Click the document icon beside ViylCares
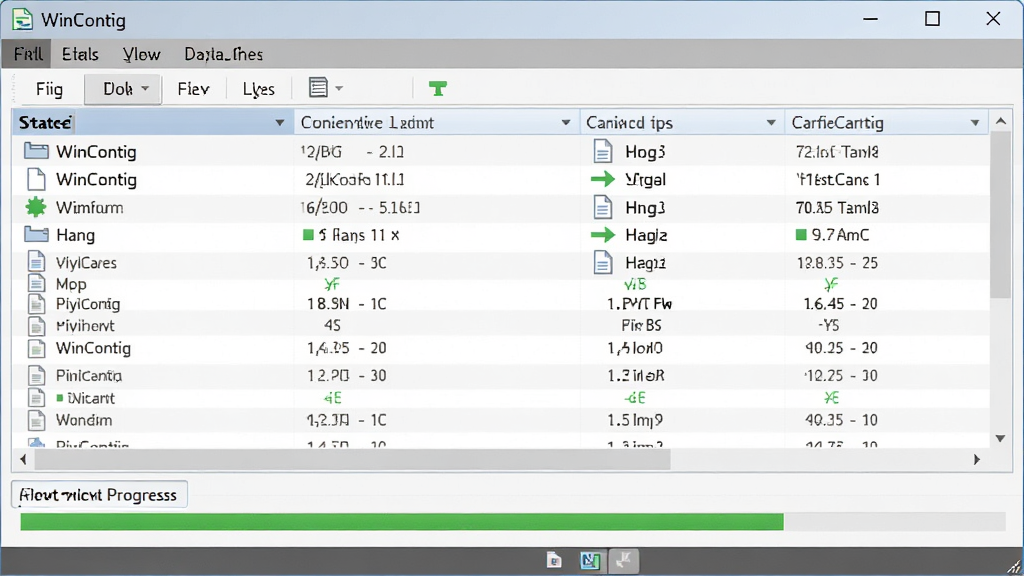Image resolution: width=1024 pixels, height=576 pixels. click(37, 262)
